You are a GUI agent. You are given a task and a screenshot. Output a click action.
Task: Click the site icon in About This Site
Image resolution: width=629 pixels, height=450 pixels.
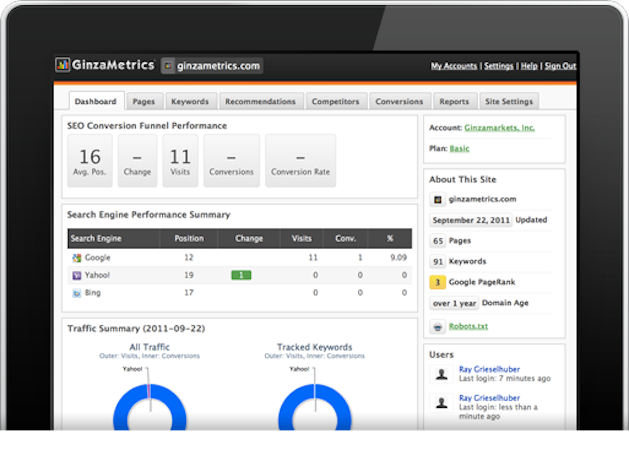(x=438, y=199)
